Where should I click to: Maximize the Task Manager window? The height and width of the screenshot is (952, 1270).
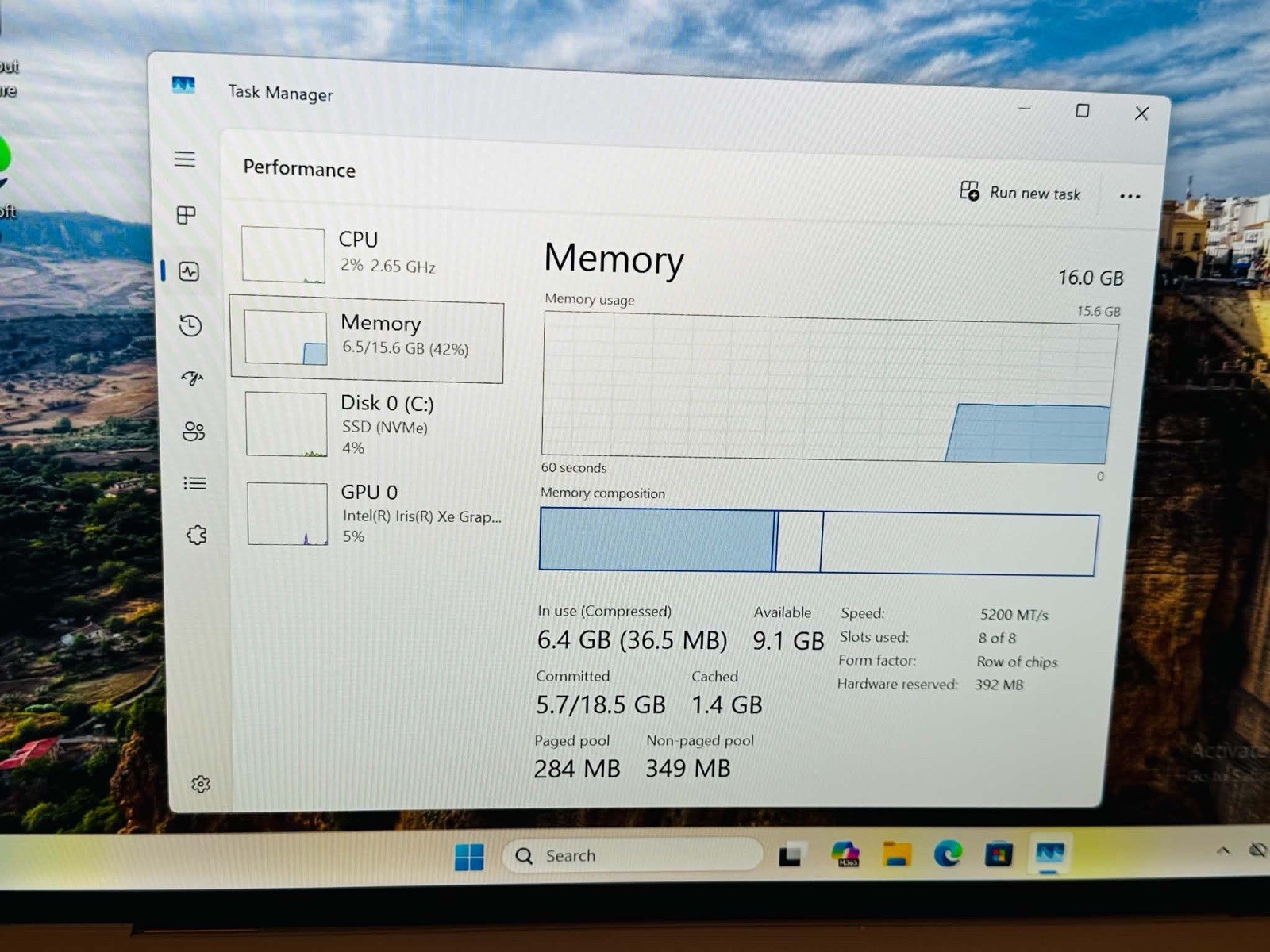click(1082, 110)
